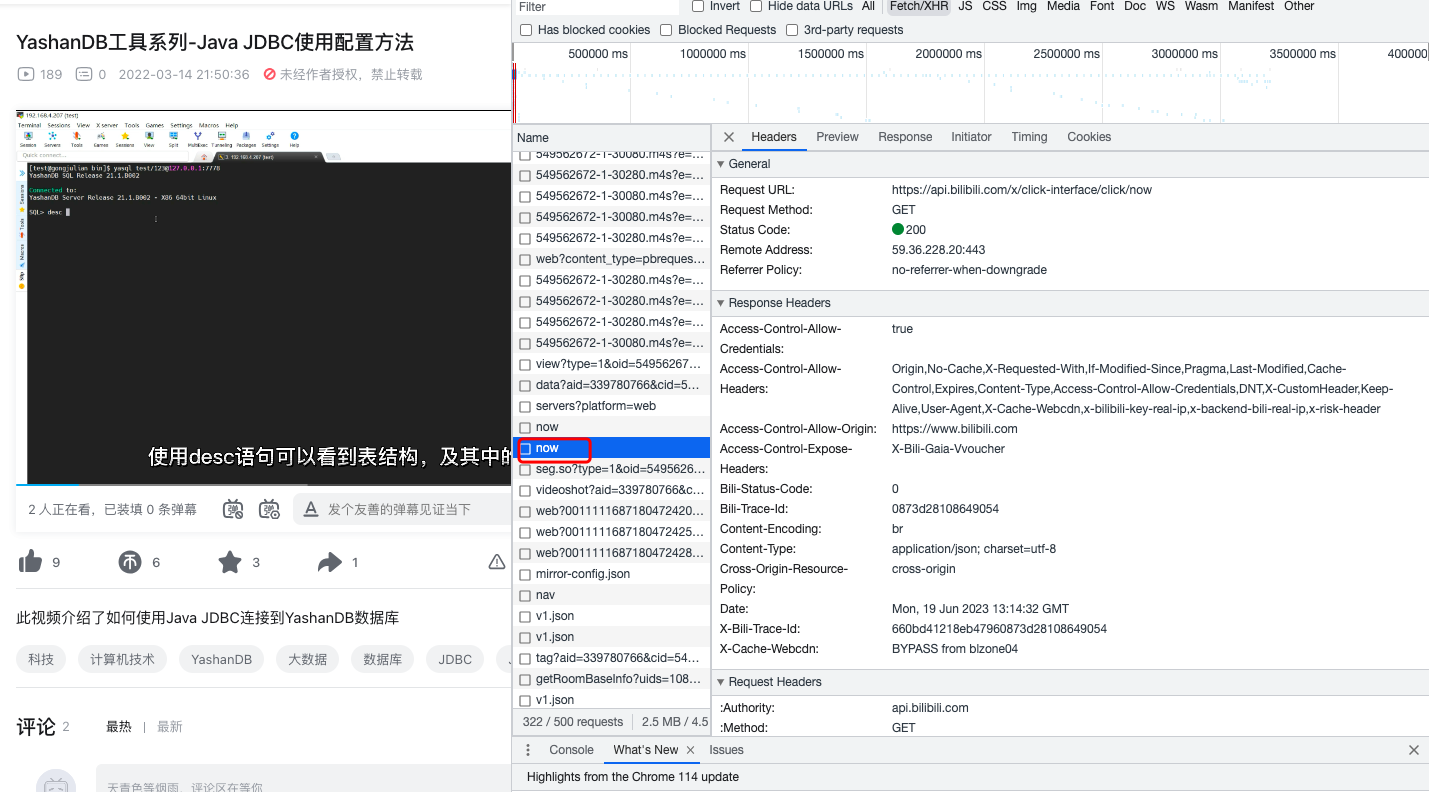Switch drawer to the Console tab
Screen dimensions: 1429x792
(571, 750)
